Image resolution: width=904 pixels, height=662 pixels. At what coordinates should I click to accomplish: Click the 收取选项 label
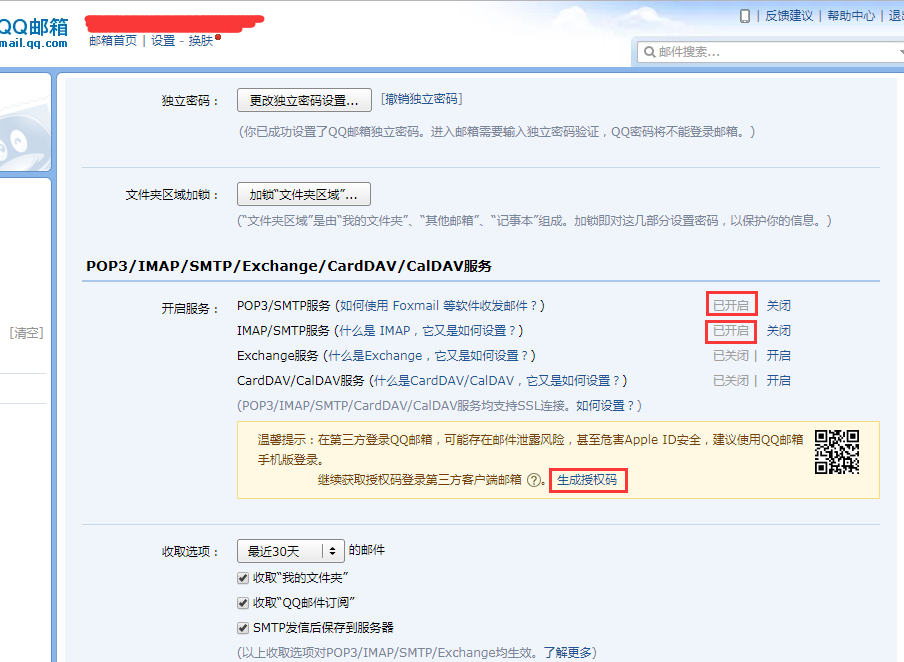tap(190, 552)
